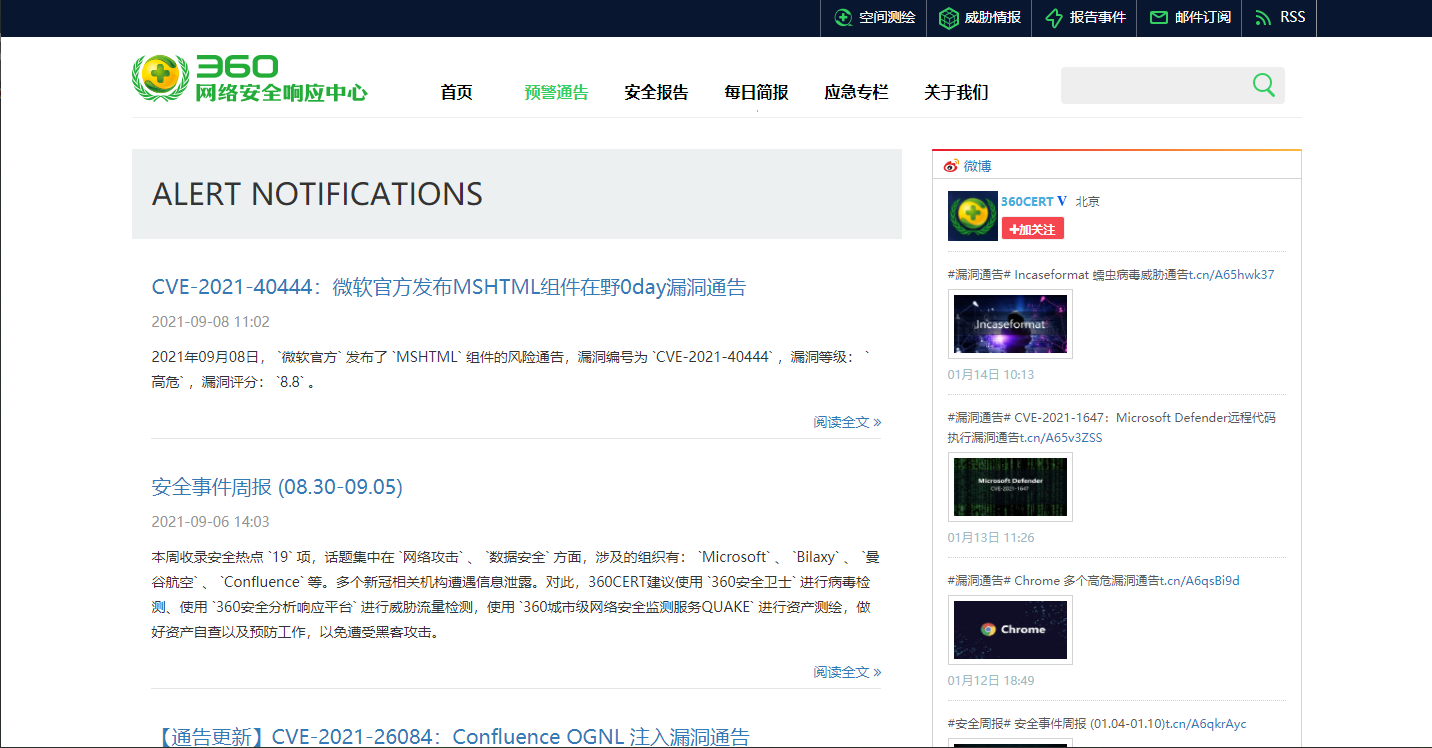Click the 微博 widget header text
Screen dimensions: 1432x748
pos(977,166)
